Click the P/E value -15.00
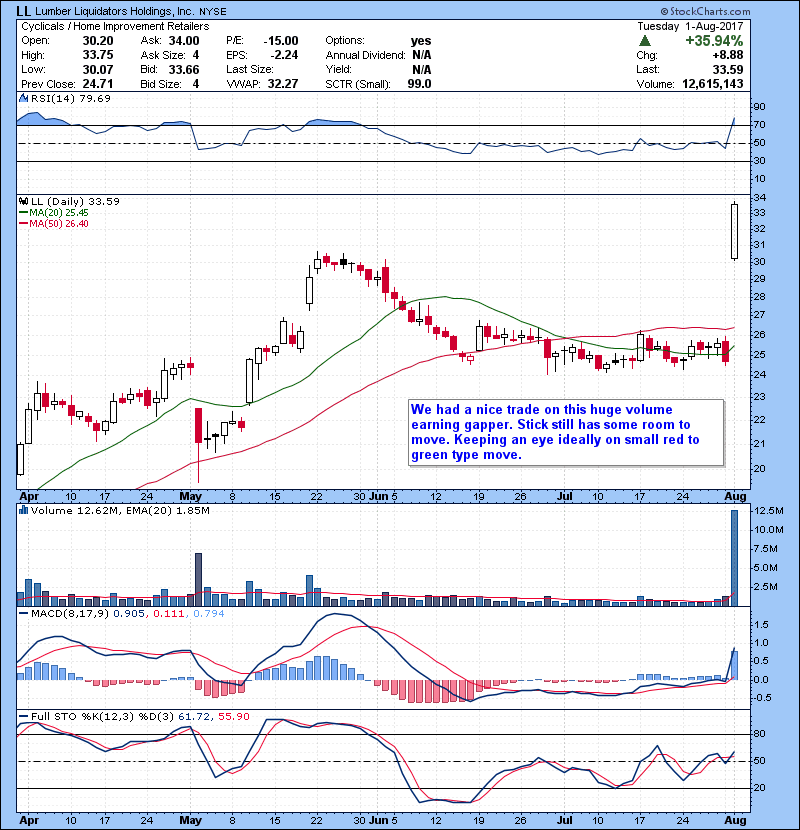Image resolution: width=800 pixels, height=830 pixels. 281,41
